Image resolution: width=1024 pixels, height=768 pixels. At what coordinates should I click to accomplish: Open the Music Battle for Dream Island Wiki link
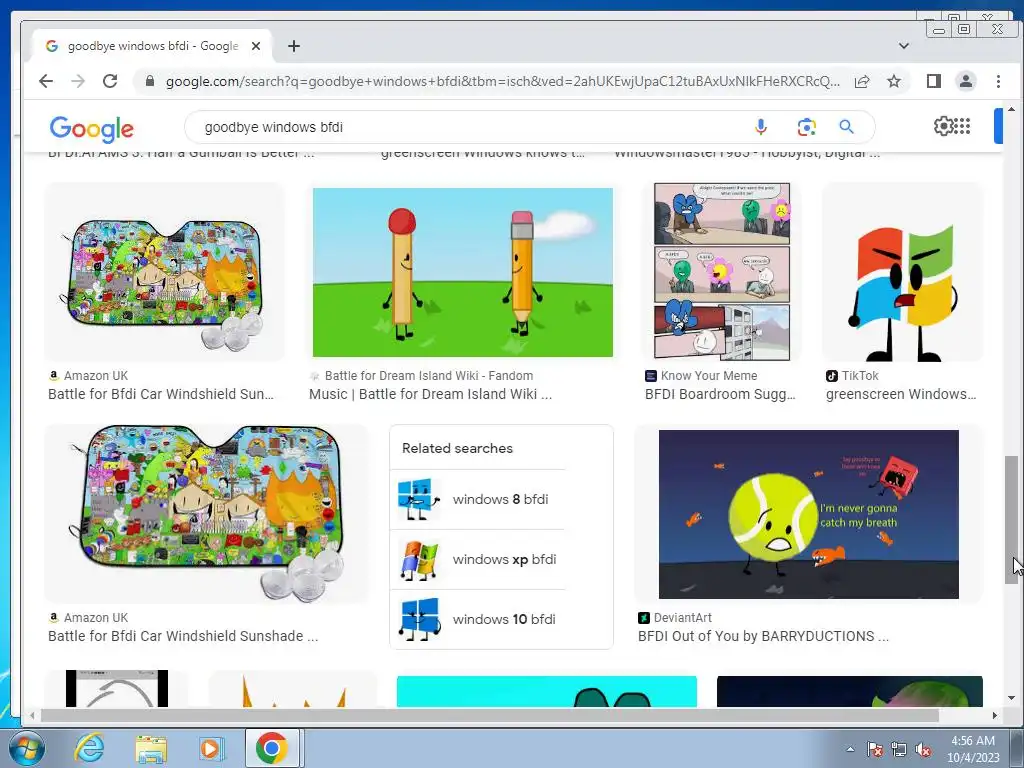tap(430, 394)
